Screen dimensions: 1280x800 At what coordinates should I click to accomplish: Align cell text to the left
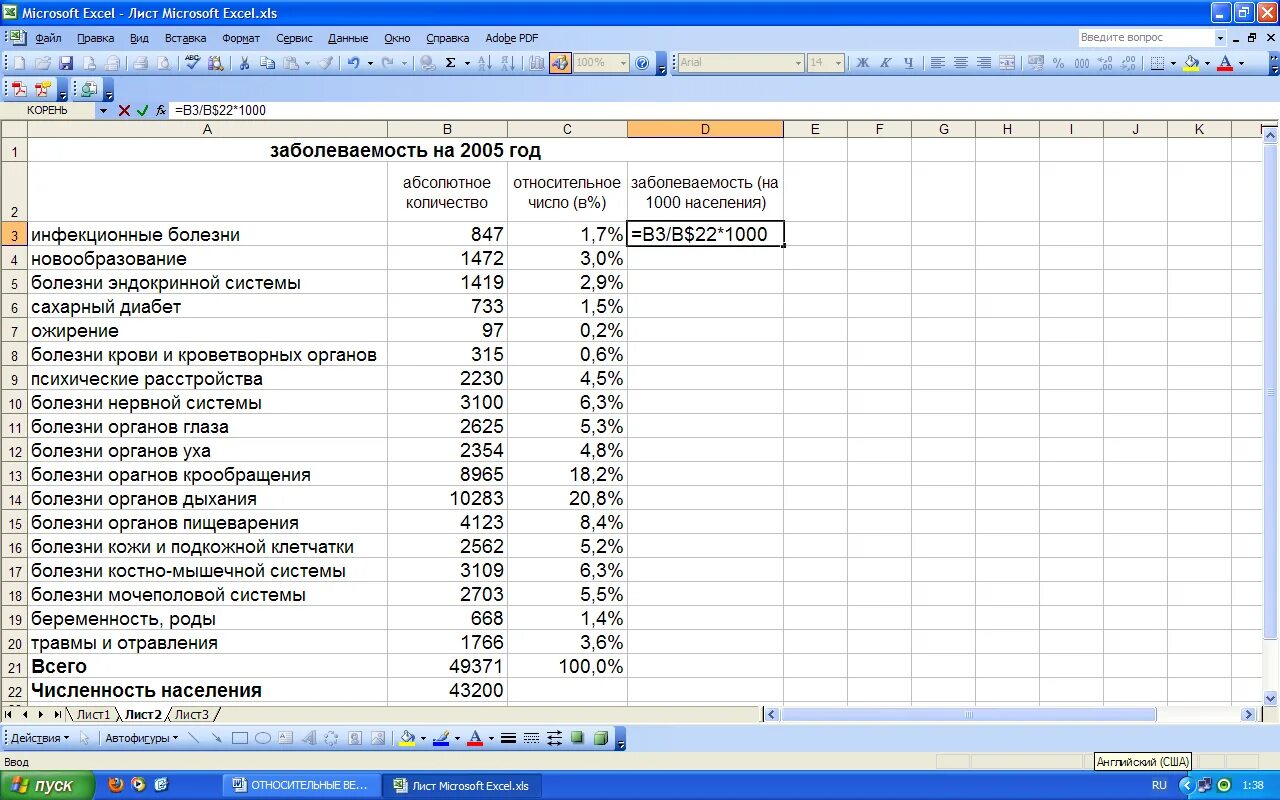coord(938,63)
